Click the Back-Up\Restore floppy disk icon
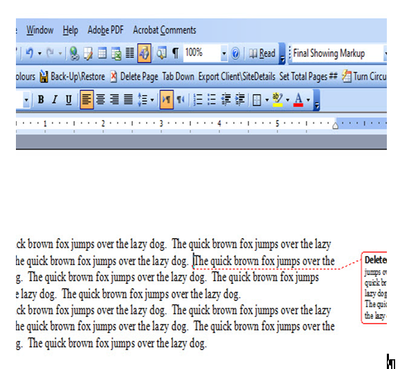This screenshot has height=369, width=400. click(x=44, y=77)
